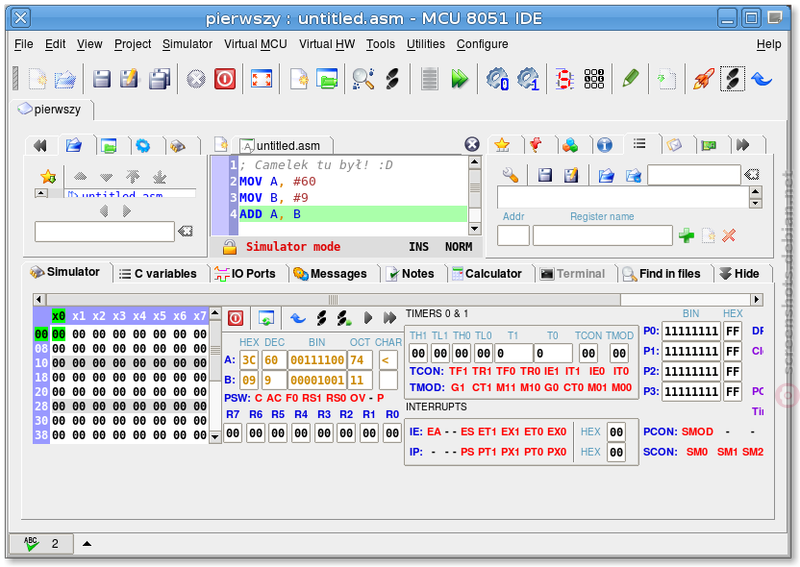
Task: Toggle the IP register PS bit
Action: click(x=467, y=452)
